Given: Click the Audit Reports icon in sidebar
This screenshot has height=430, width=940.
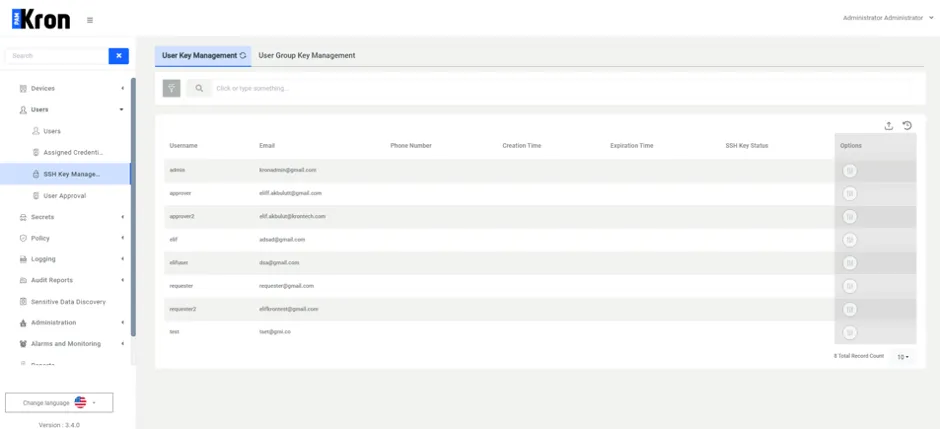Looking at the screenshot, I should 23,280.
